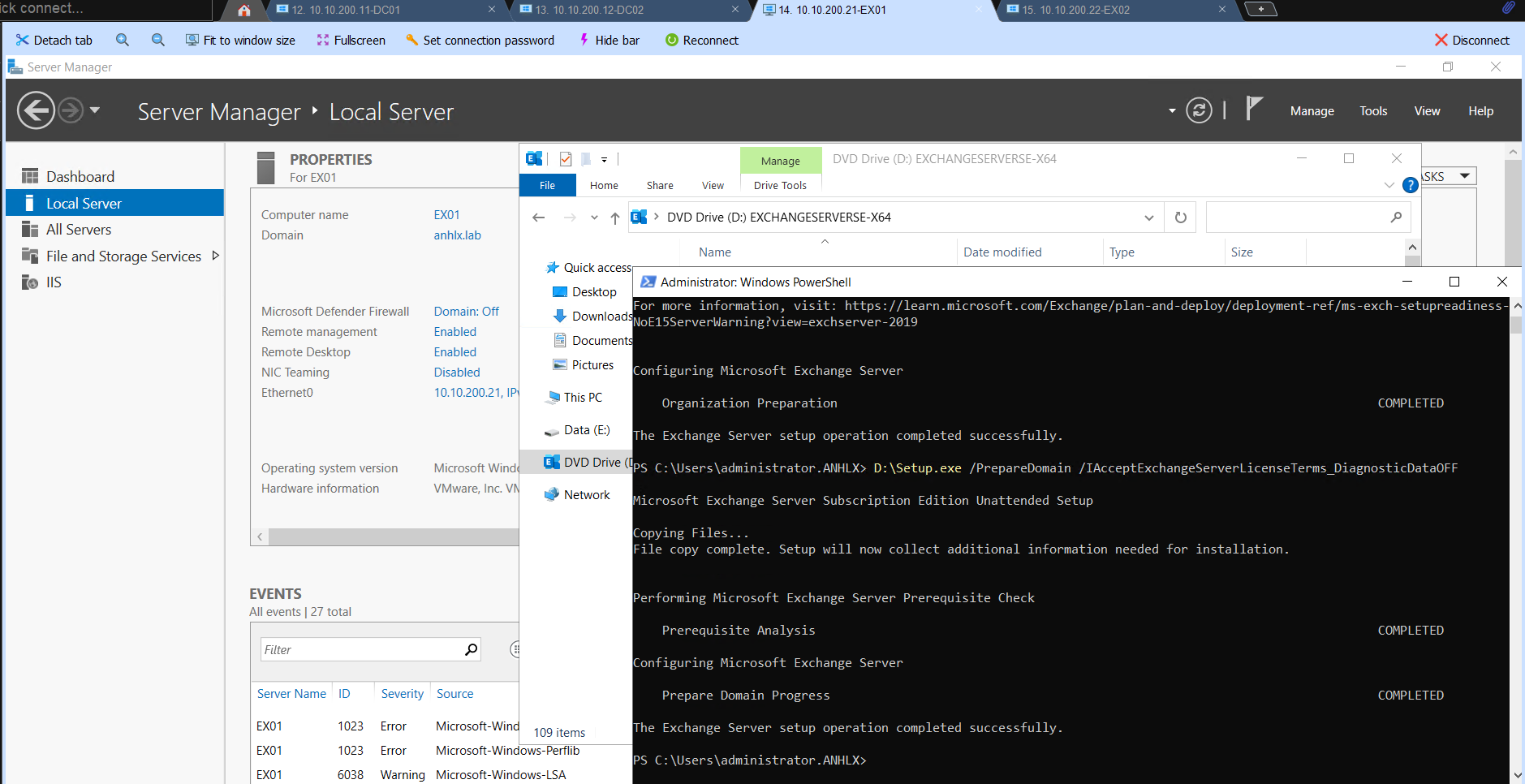Click Hide bar
This screenshot has height=784, width=1525.
[609, 40]
